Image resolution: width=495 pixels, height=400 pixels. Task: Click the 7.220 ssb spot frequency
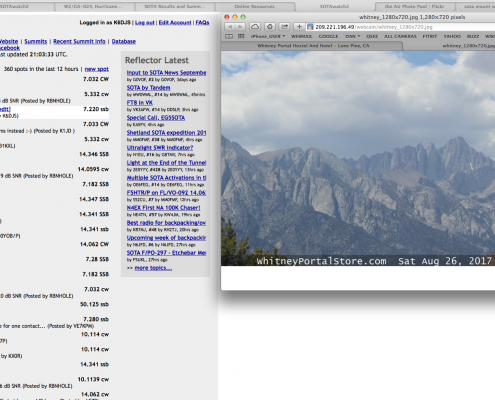(x=96, y=109)
